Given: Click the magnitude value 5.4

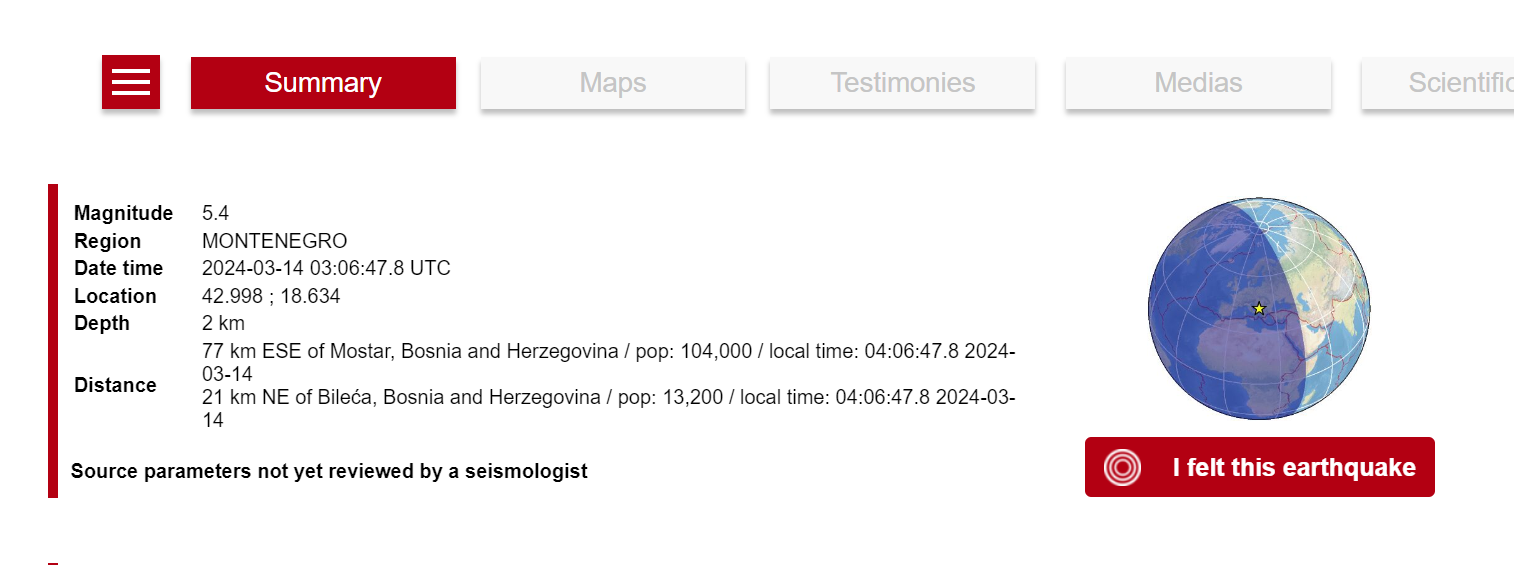Looking at the screenshot, I should pos(215,213).
